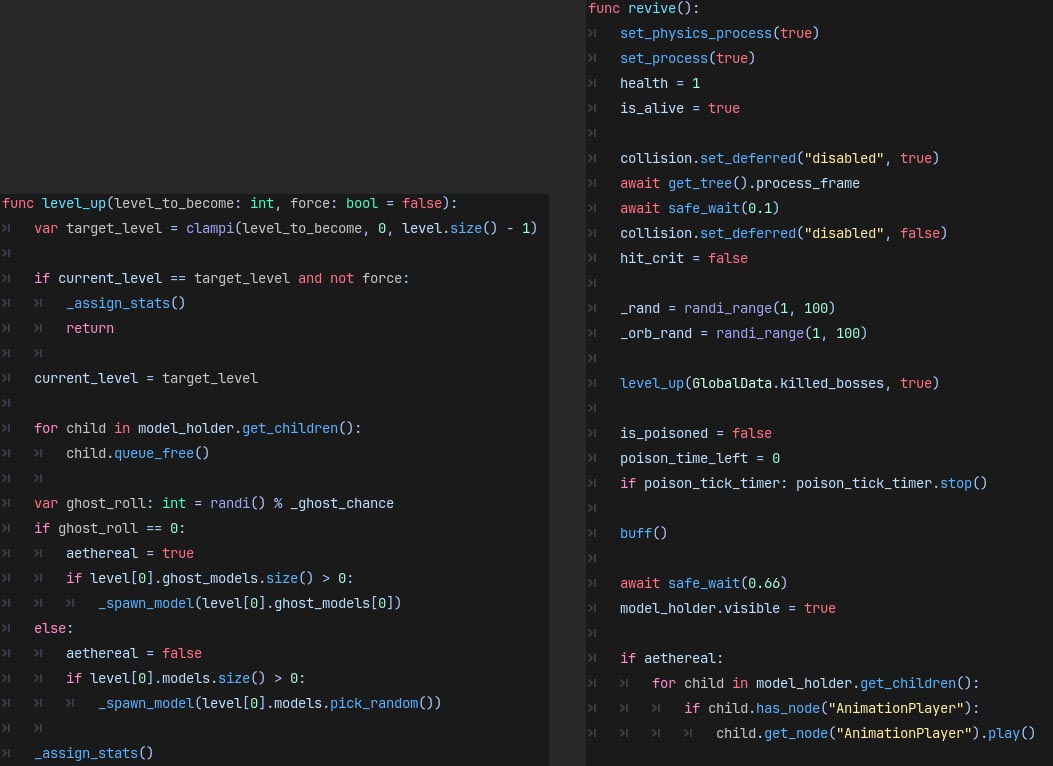The image size is (1053, 766).
Task: Click the 'func revive():' declaration
Action: [644, 8]
